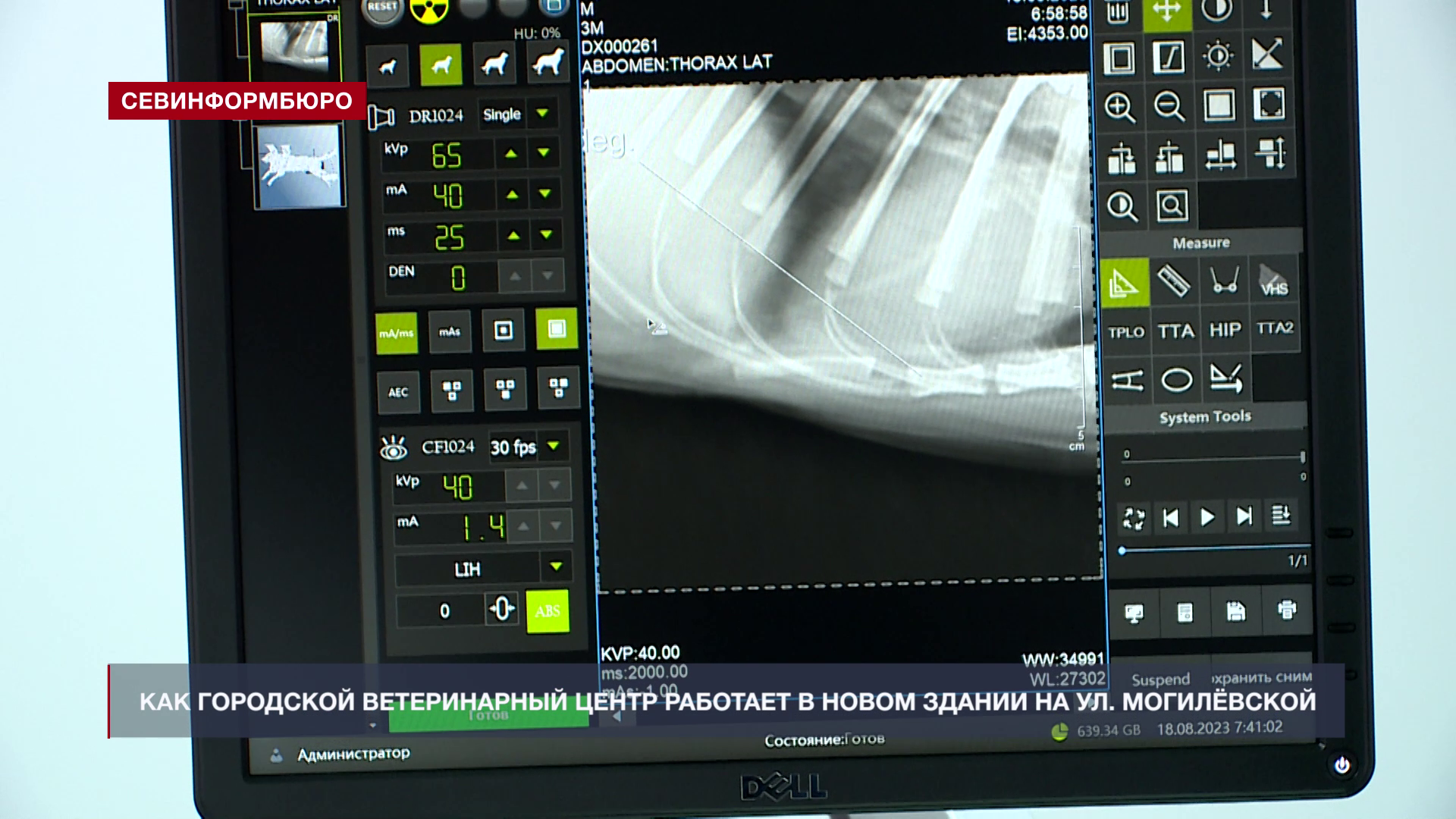Expand the 30 fps frame rate dropdown

point(554,446)
